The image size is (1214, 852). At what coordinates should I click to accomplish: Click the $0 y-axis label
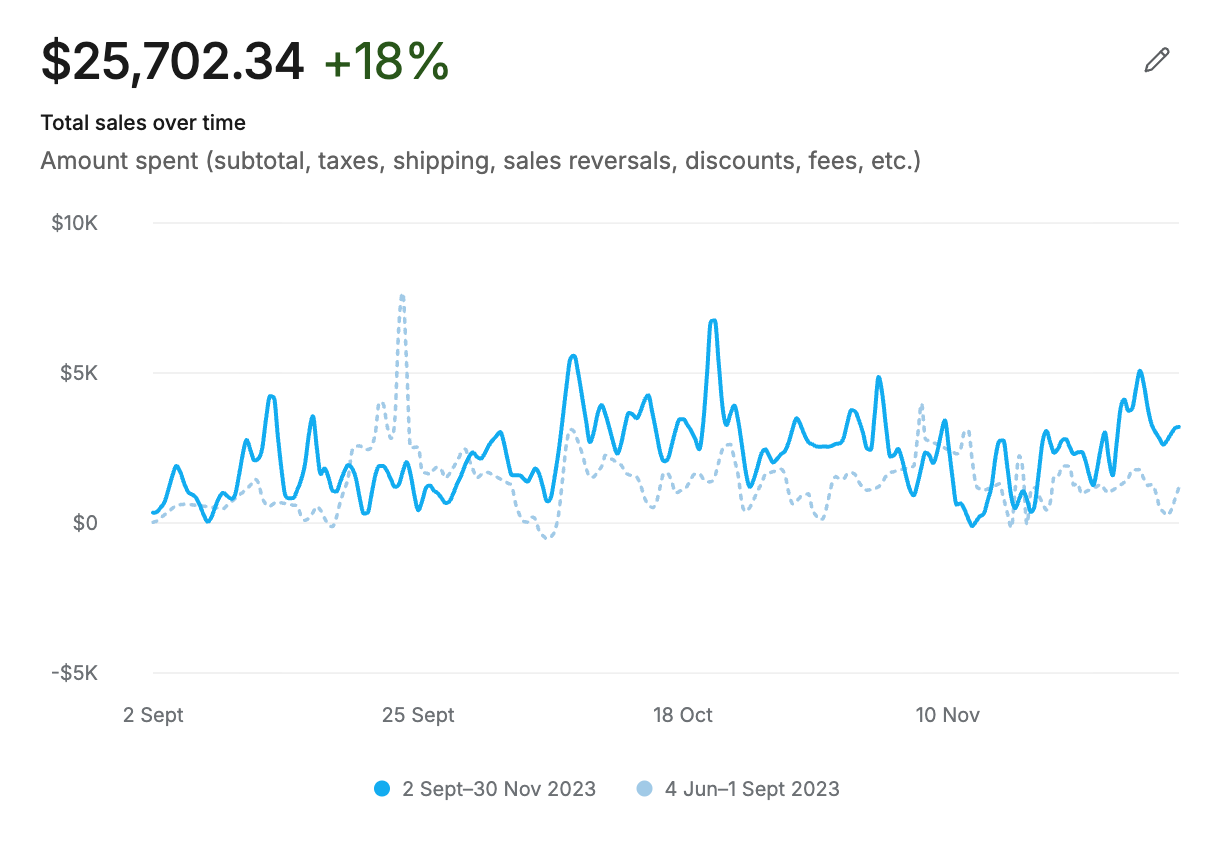click(x=85, y=523)
